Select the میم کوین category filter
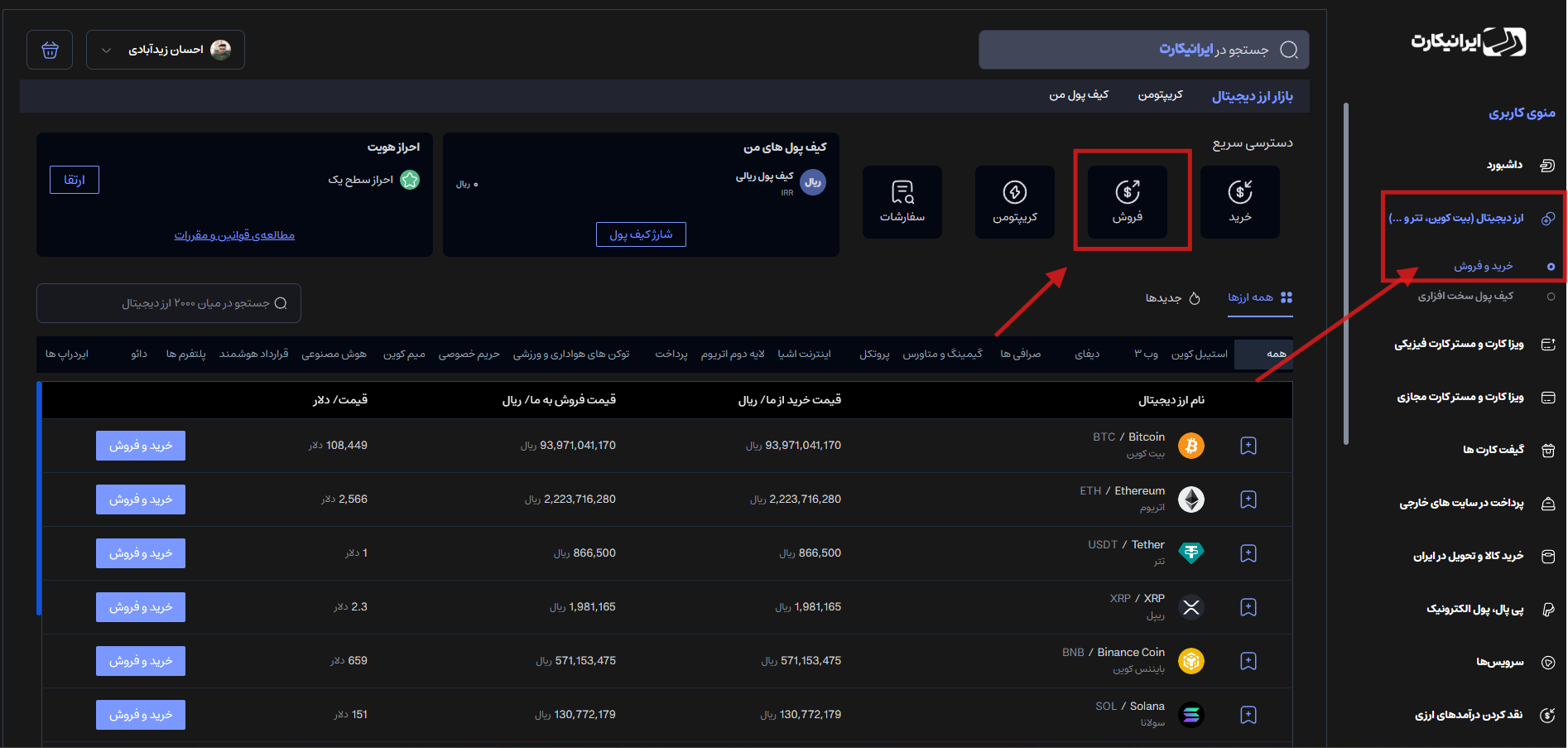 404,354
